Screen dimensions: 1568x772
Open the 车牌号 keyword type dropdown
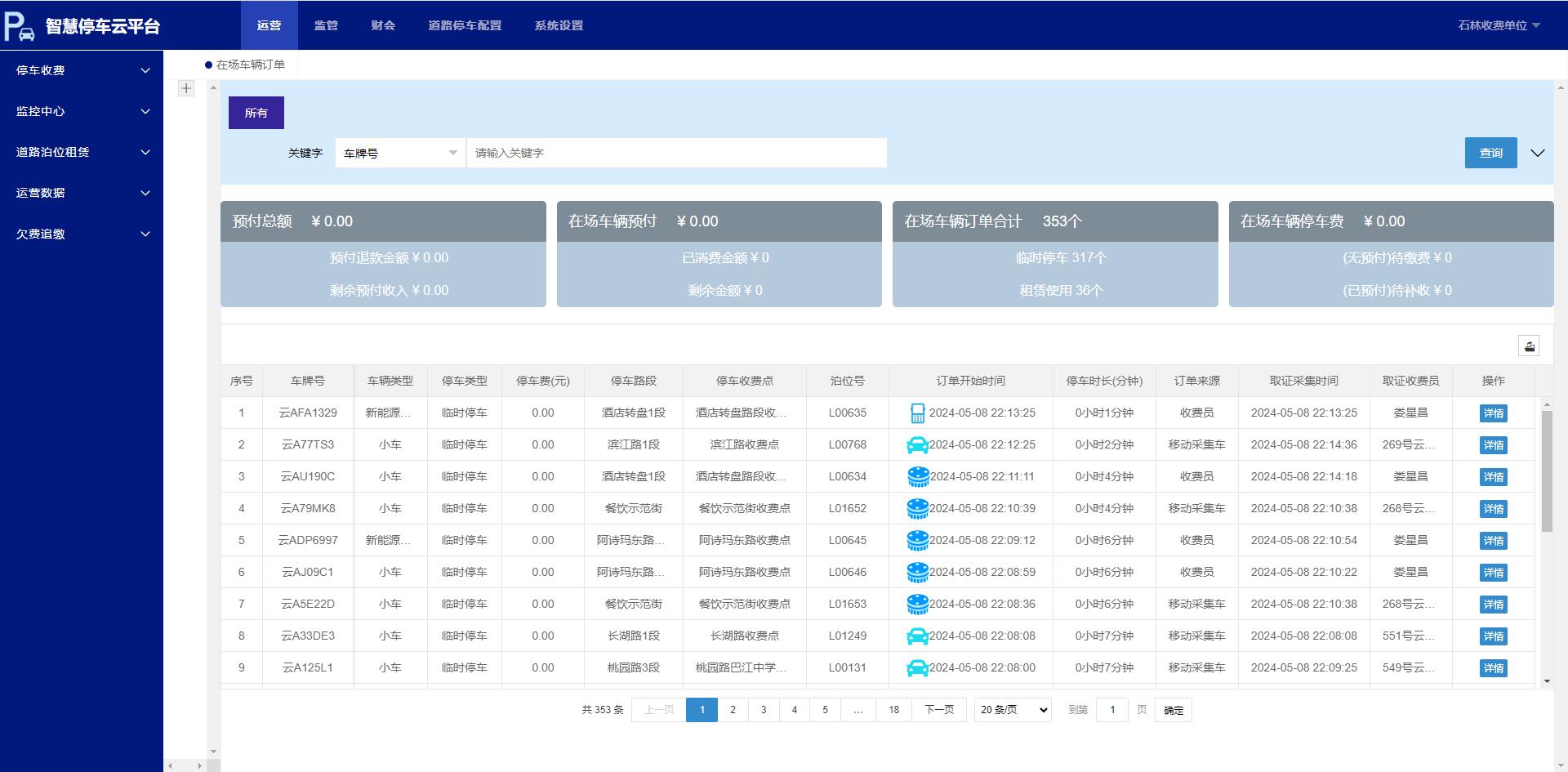(400, 153)
